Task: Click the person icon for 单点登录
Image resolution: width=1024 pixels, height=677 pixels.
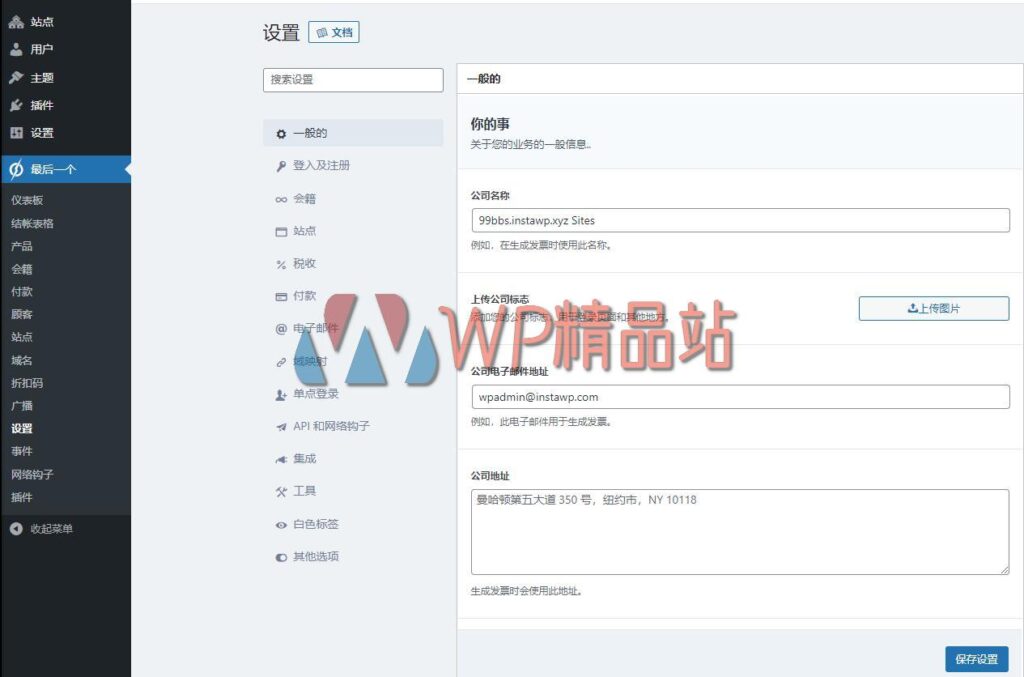Action: pyautogui.click(x=281, y=393)
